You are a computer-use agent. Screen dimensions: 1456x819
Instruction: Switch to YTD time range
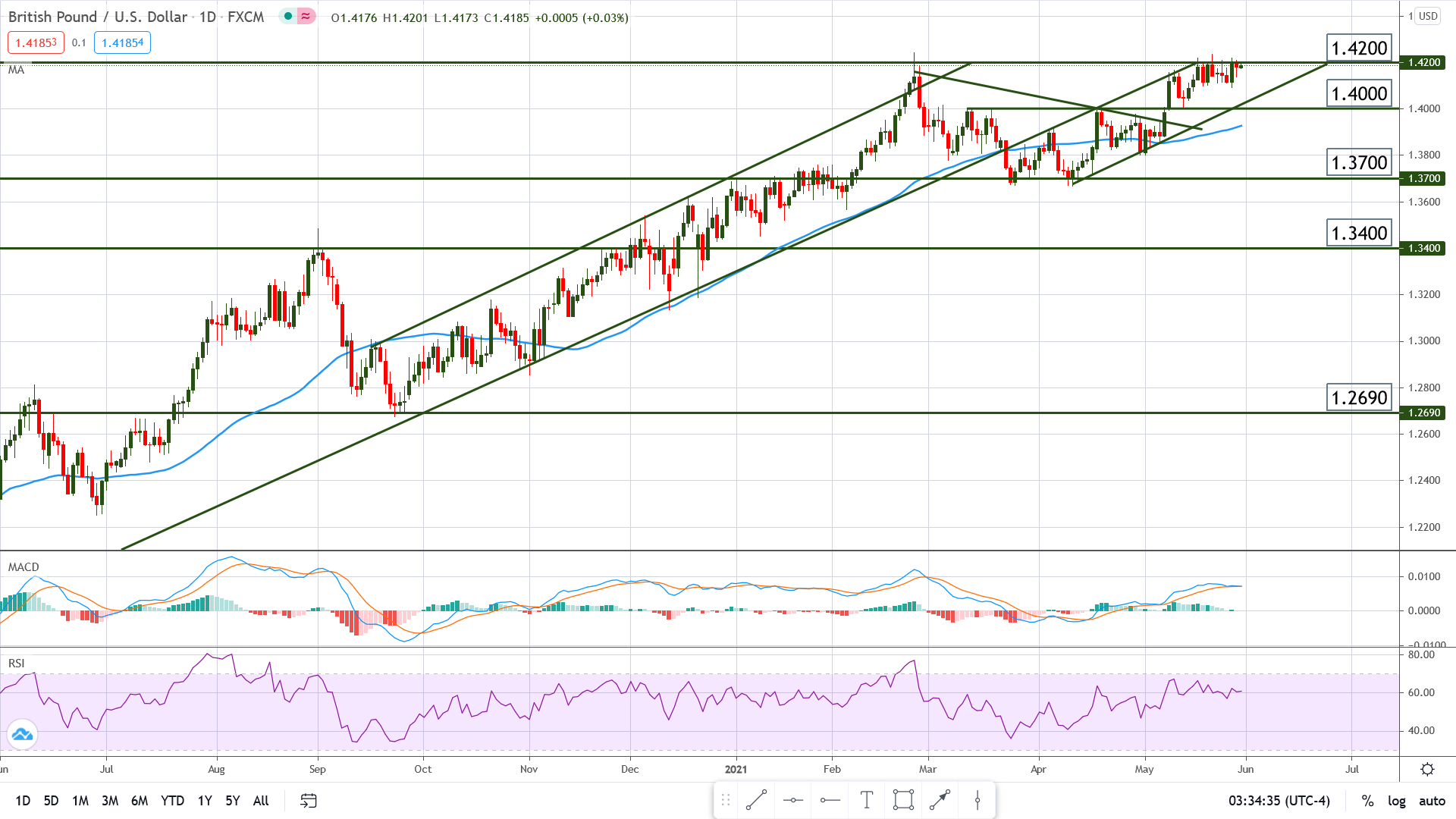(173, 801)
